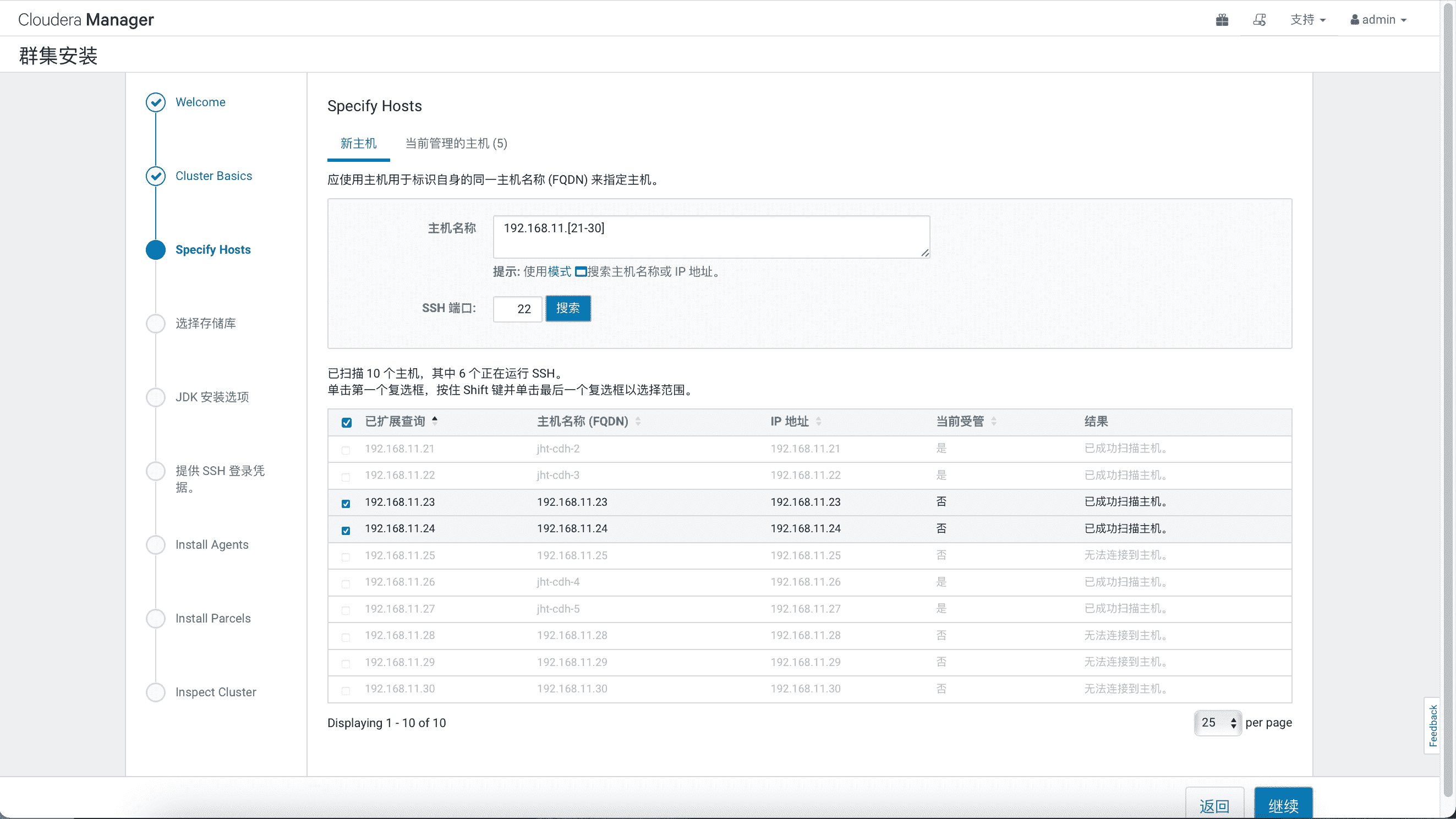
Task: Click the 搜索 button
Action: coord(568,309)
